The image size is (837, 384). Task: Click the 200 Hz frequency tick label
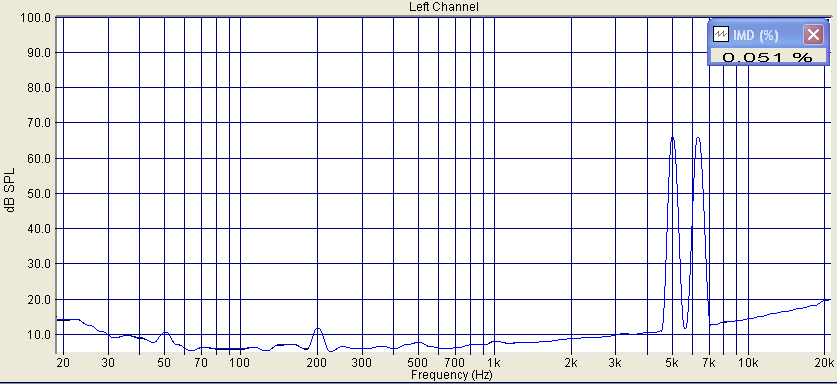317,364
